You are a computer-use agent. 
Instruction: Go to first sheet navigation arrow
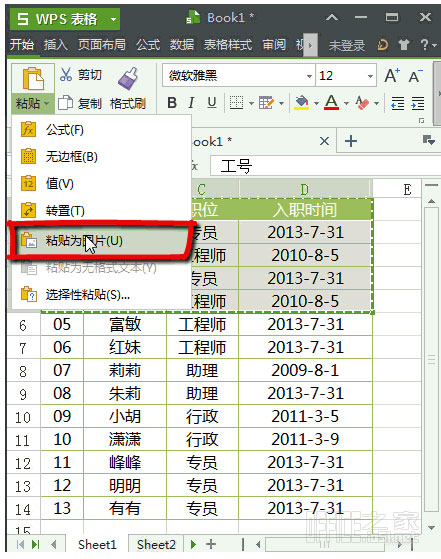pyautogui.click(x=20, y=544)
